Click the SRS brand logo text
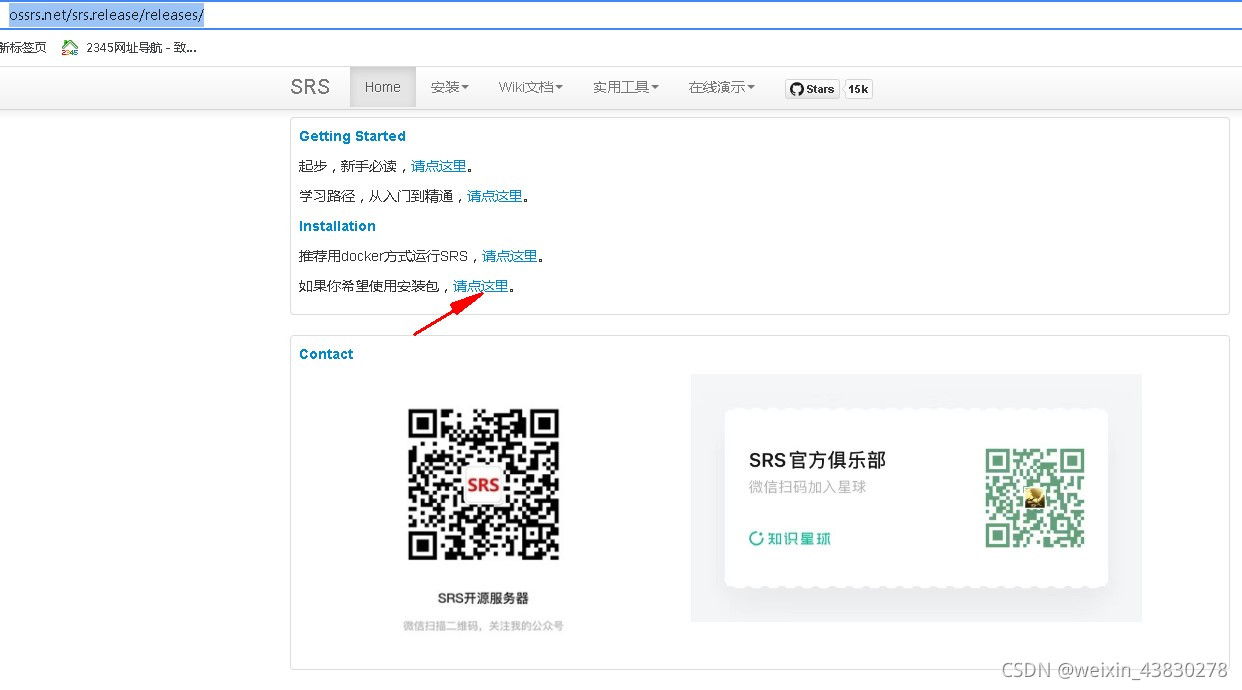This screenshot has height=690, width=1242. tap(310, 87)
